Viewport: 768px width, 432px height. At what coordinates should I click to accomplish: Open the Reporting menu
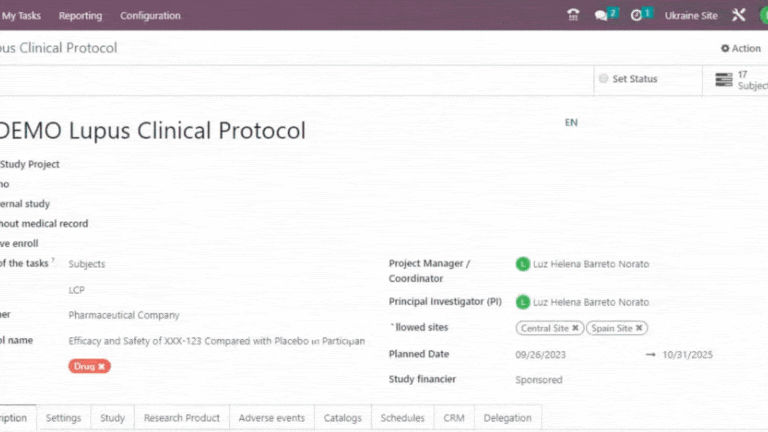tap(80, 15)
